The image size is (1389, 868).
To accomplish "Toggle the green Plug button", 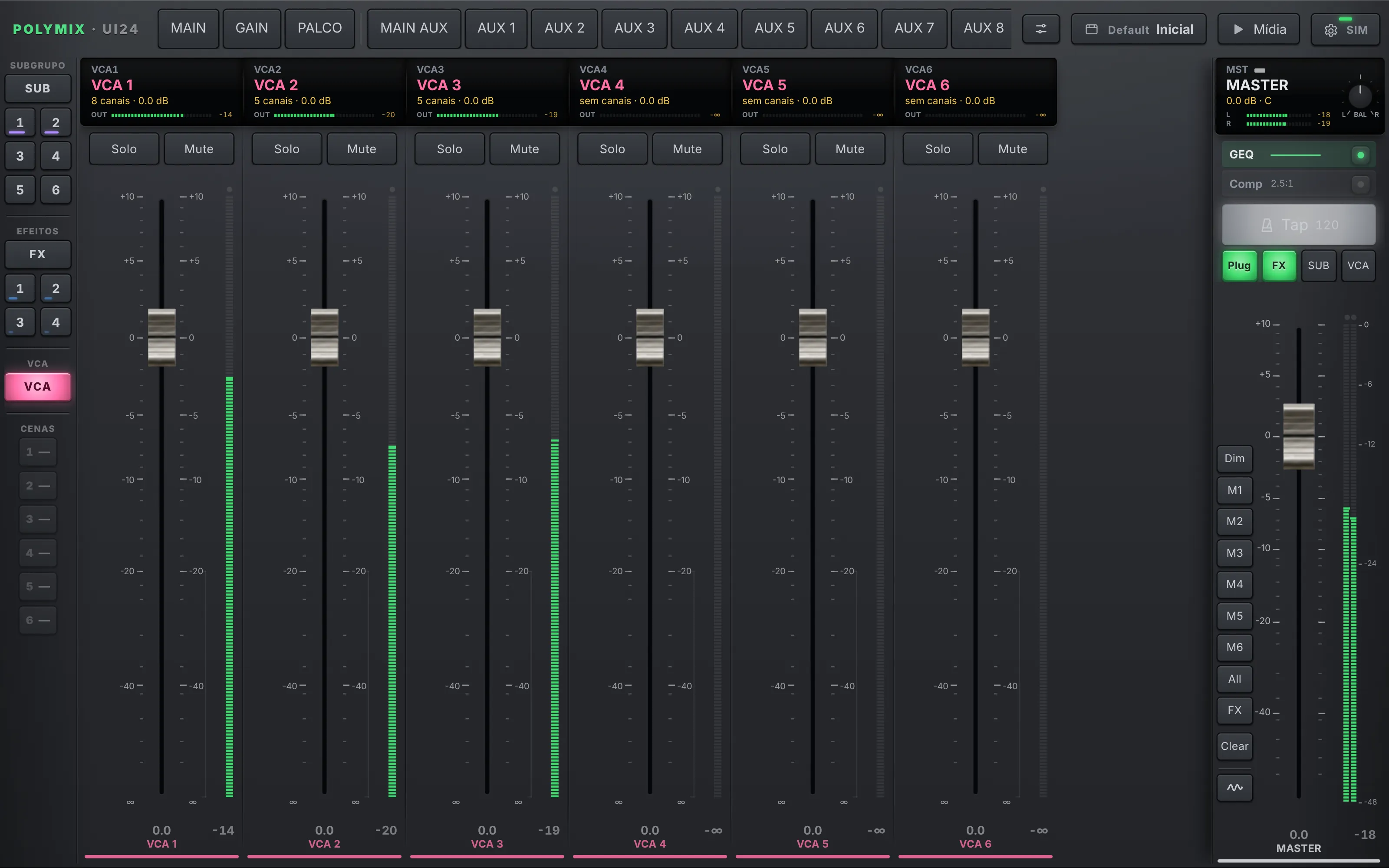I will 1239,265.
